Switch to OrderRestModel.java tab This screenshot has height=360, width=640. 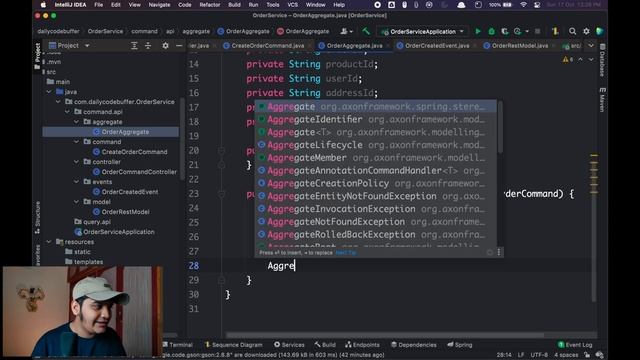coord(520,46)
